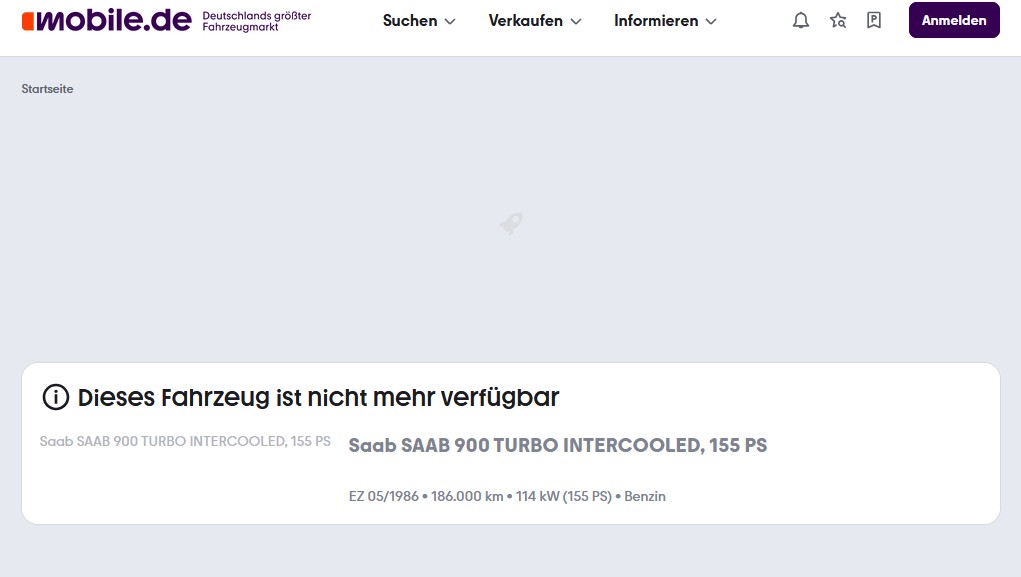Open the notifications bell icon
The width and height of the screenshot is (1021, 577).
click(801, 21)
